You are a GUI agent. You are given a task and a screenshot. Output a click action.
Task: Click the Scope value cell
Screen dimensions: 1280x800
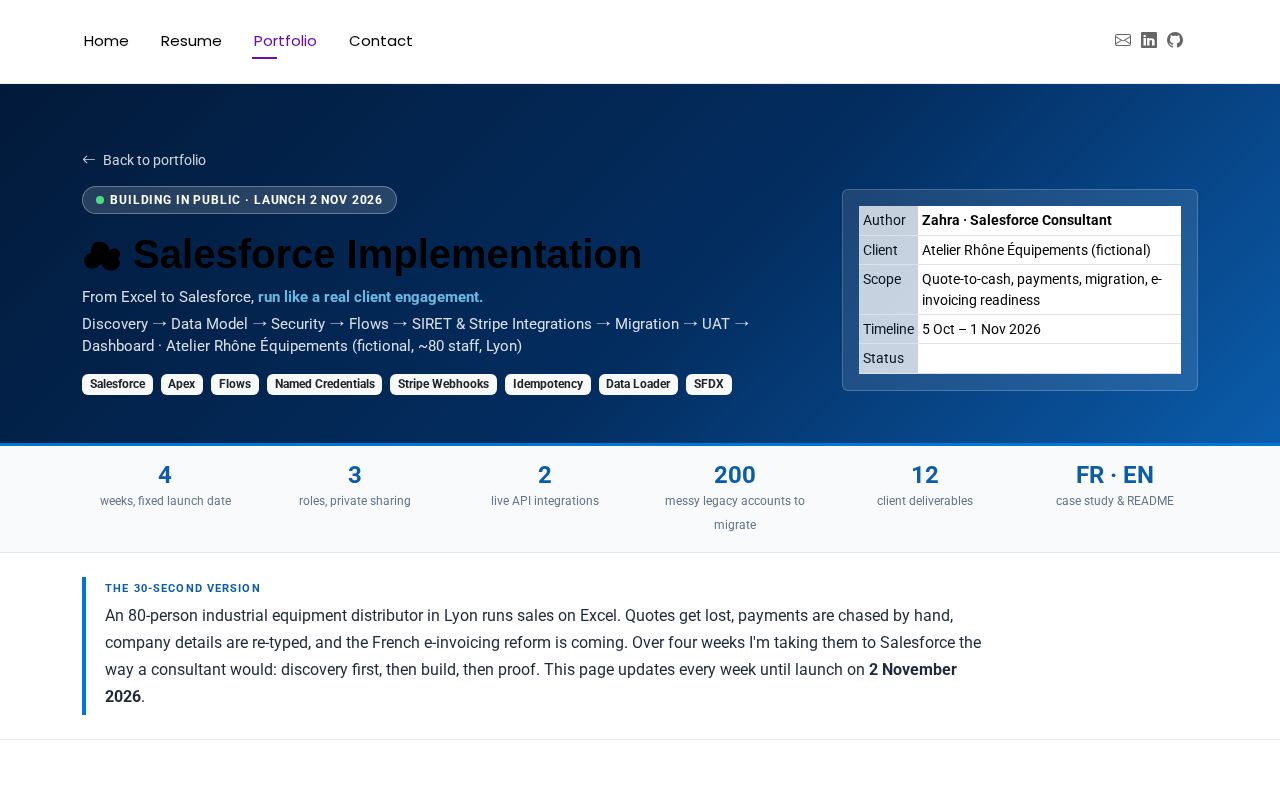pyautogui.click(x=1049, y=290)
